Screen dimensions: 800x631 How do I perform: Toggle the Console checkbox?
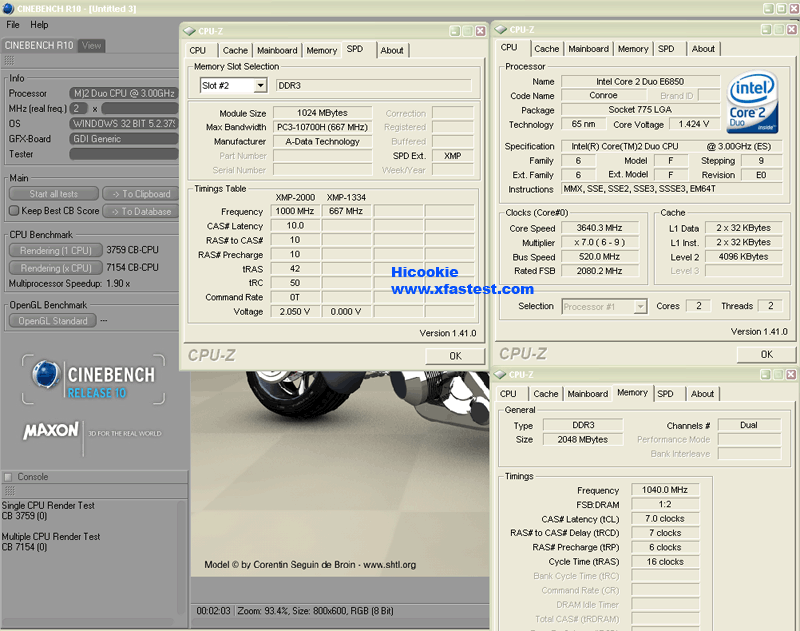[8, 477]
